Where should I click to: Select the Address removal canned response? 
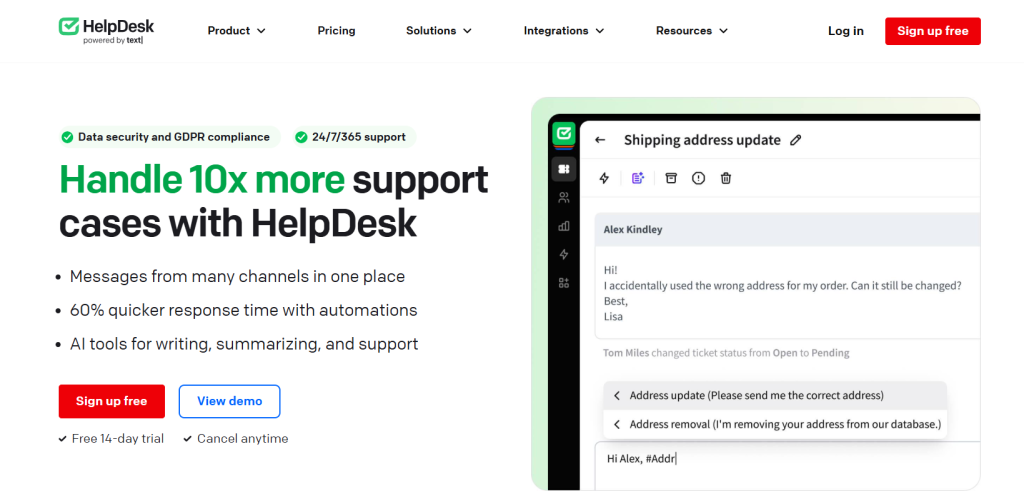[x=775, y=424]
